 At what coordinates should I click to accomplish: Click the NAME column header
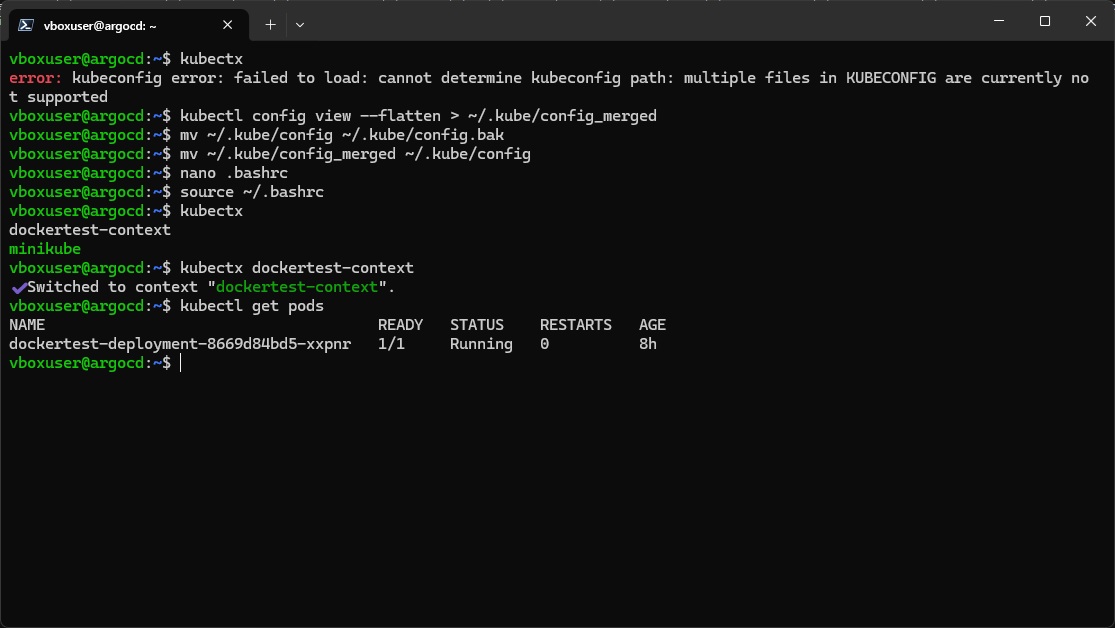(x=27, y=325)
